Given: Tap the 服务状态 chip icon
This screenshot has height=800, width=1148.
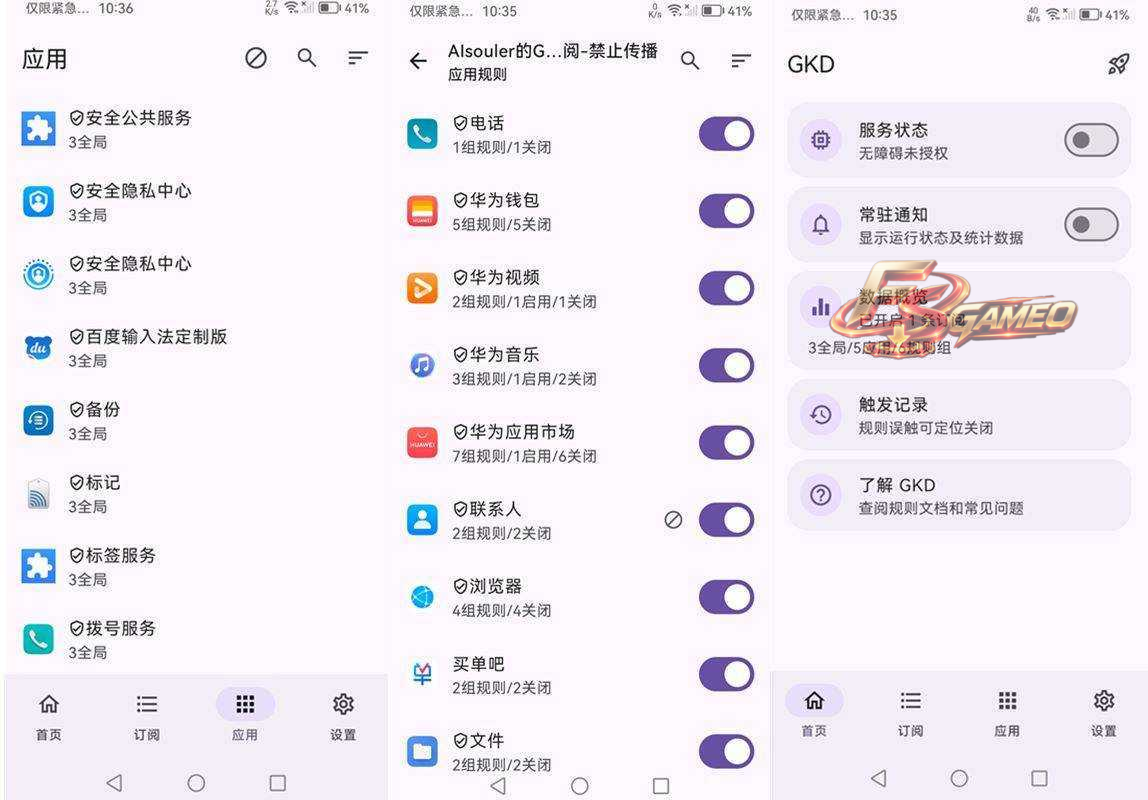Looking at the screenshot, I should click(x=821, y=140).
